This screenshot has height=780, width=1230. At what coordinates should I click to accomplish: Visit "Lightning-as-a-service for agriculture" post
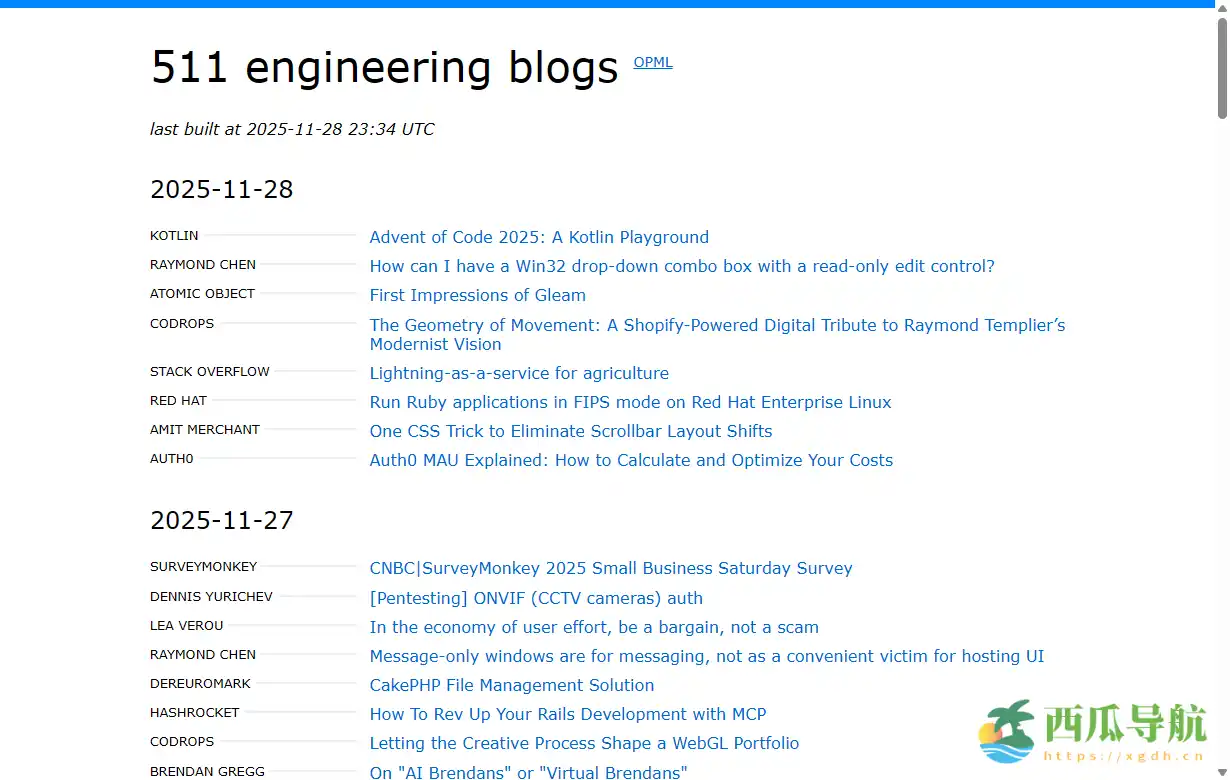coord(519,373)
